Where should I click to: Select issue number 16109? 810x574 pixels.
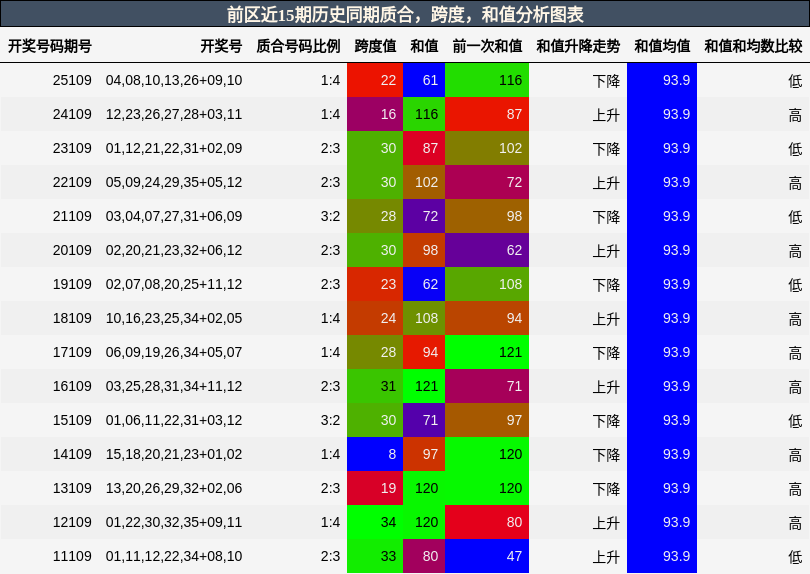pyautogui.click(x=72, y=386)
